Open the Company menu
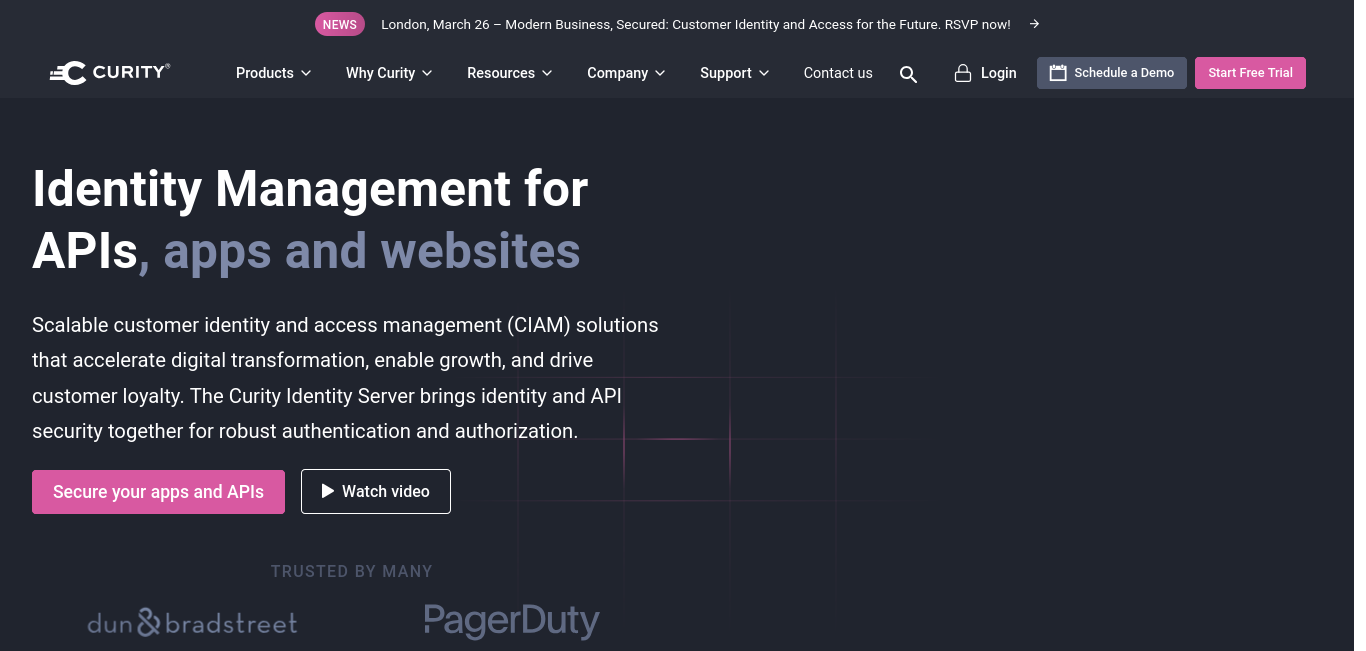Viewport: 1366px width, 651px height. (x=626, y=73)
